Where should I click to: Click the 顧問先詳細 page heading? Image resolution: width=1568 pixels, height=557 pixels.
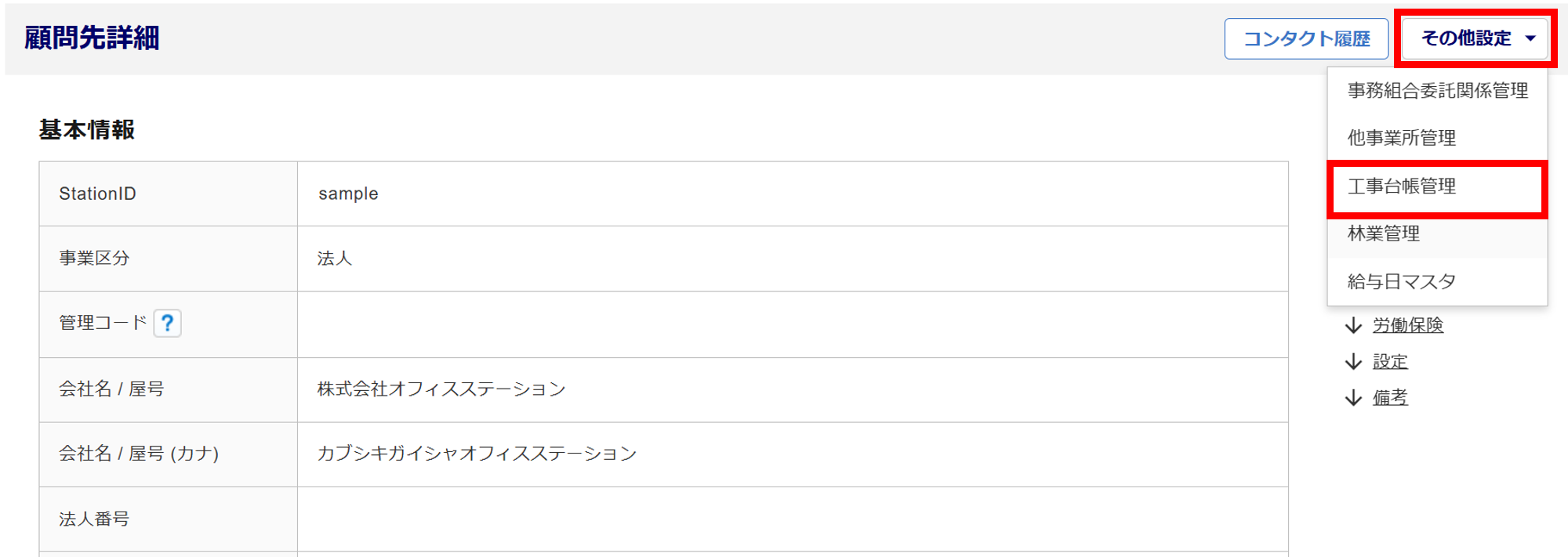[92, 38]
